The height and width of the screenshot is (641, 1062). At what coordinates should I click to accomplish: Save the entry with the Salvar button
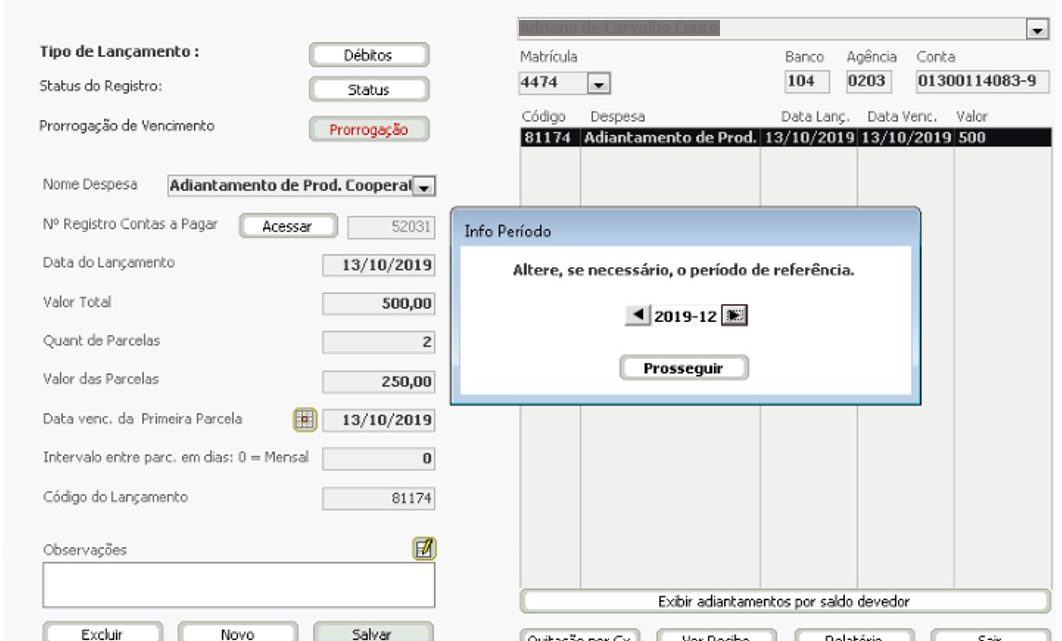[x=373, y=633]
